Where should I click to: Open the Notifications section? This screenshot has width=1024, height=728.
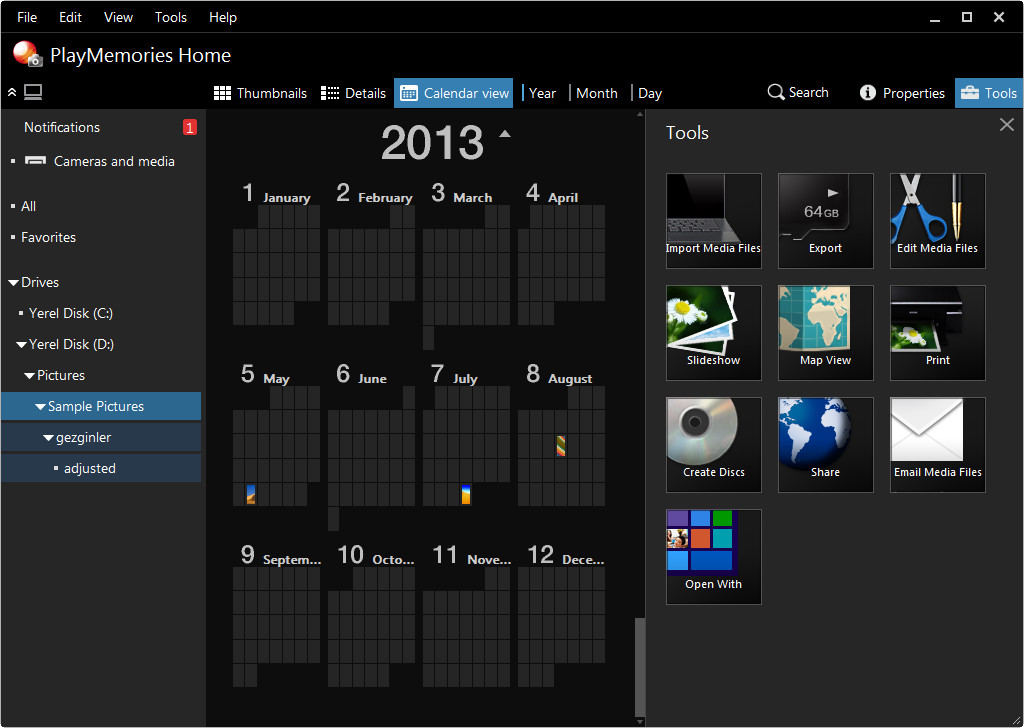(62, 127)
